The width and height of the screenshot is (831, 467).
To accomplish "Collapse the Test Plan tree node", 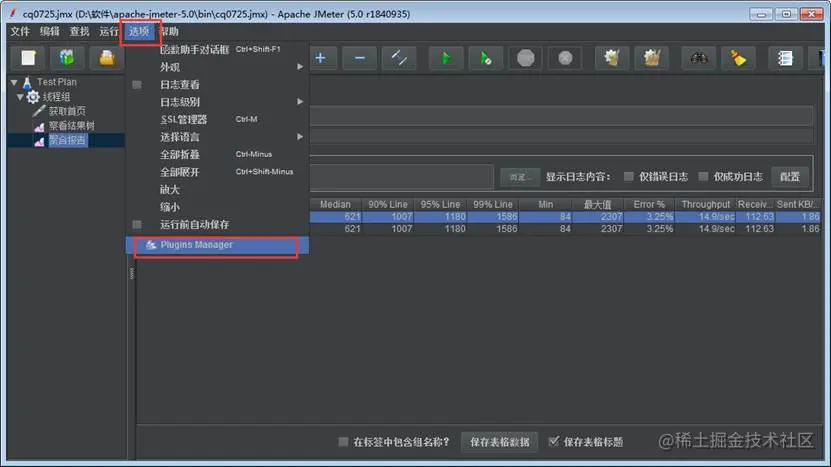I will pyautogui.click(x=14, y=82).
